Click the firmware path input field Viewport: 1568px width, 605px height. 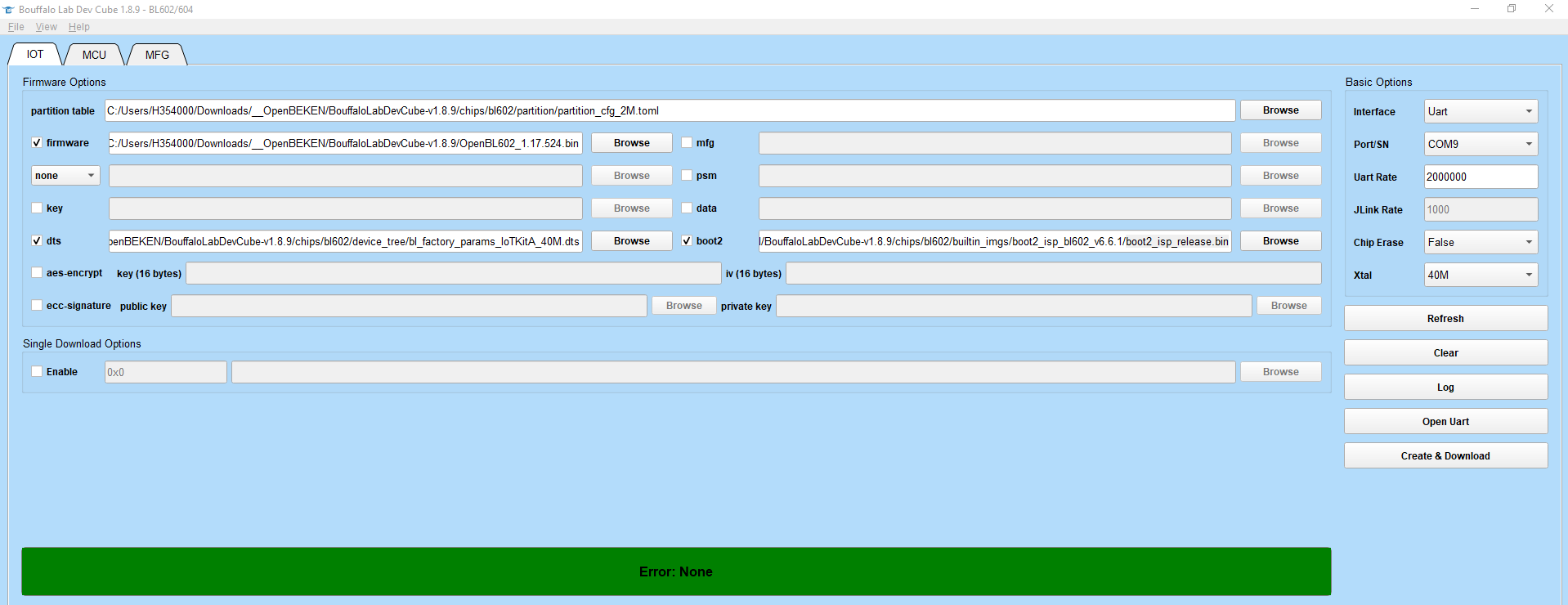(345, 143)
